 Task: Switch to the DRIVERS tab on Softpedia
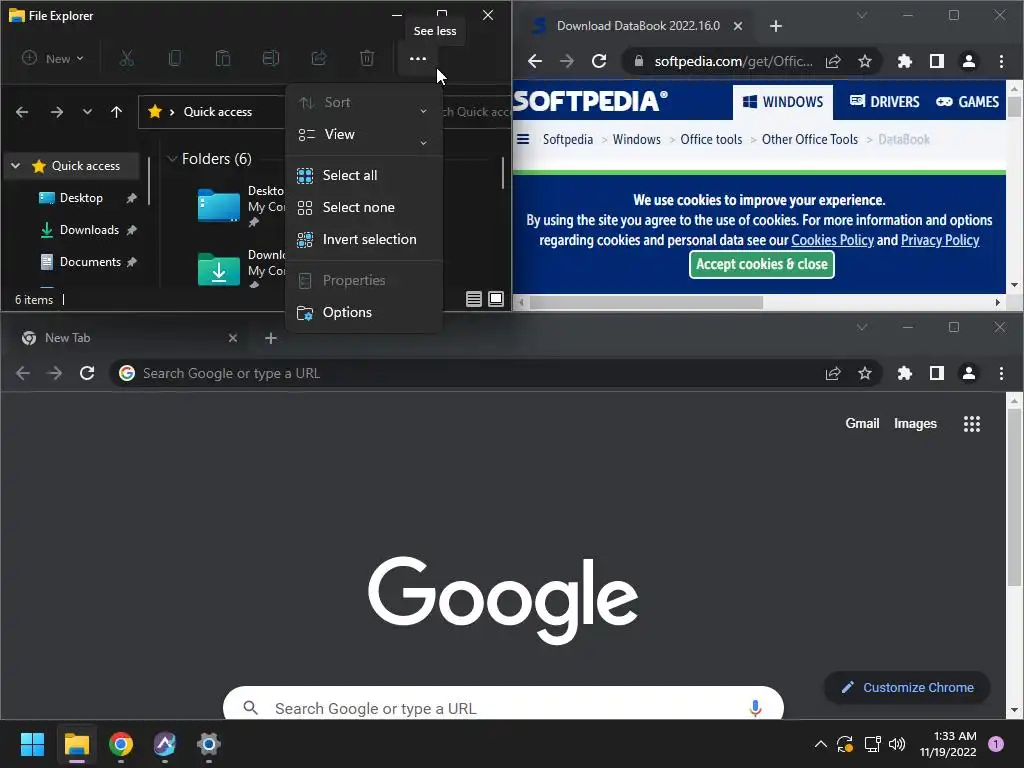pyautogui.click(x=884, y=102)
